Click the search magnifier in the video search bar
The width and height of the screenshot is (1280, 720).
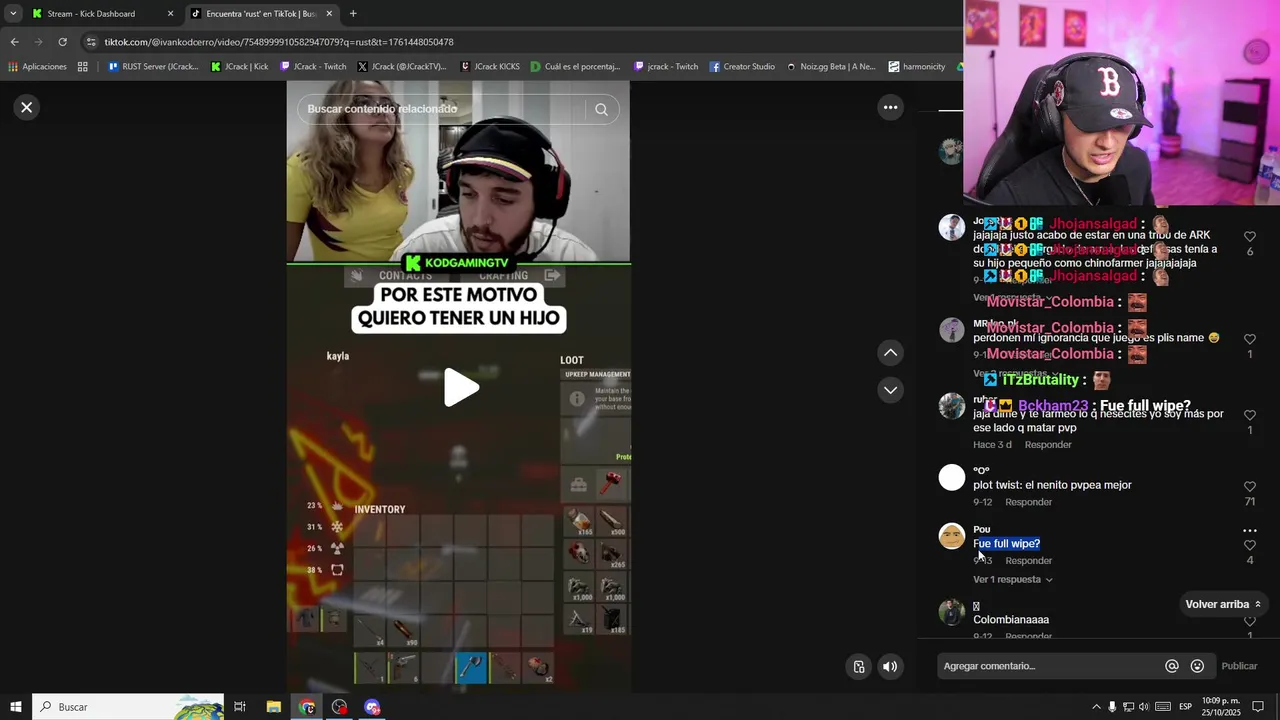coord(601,109)
